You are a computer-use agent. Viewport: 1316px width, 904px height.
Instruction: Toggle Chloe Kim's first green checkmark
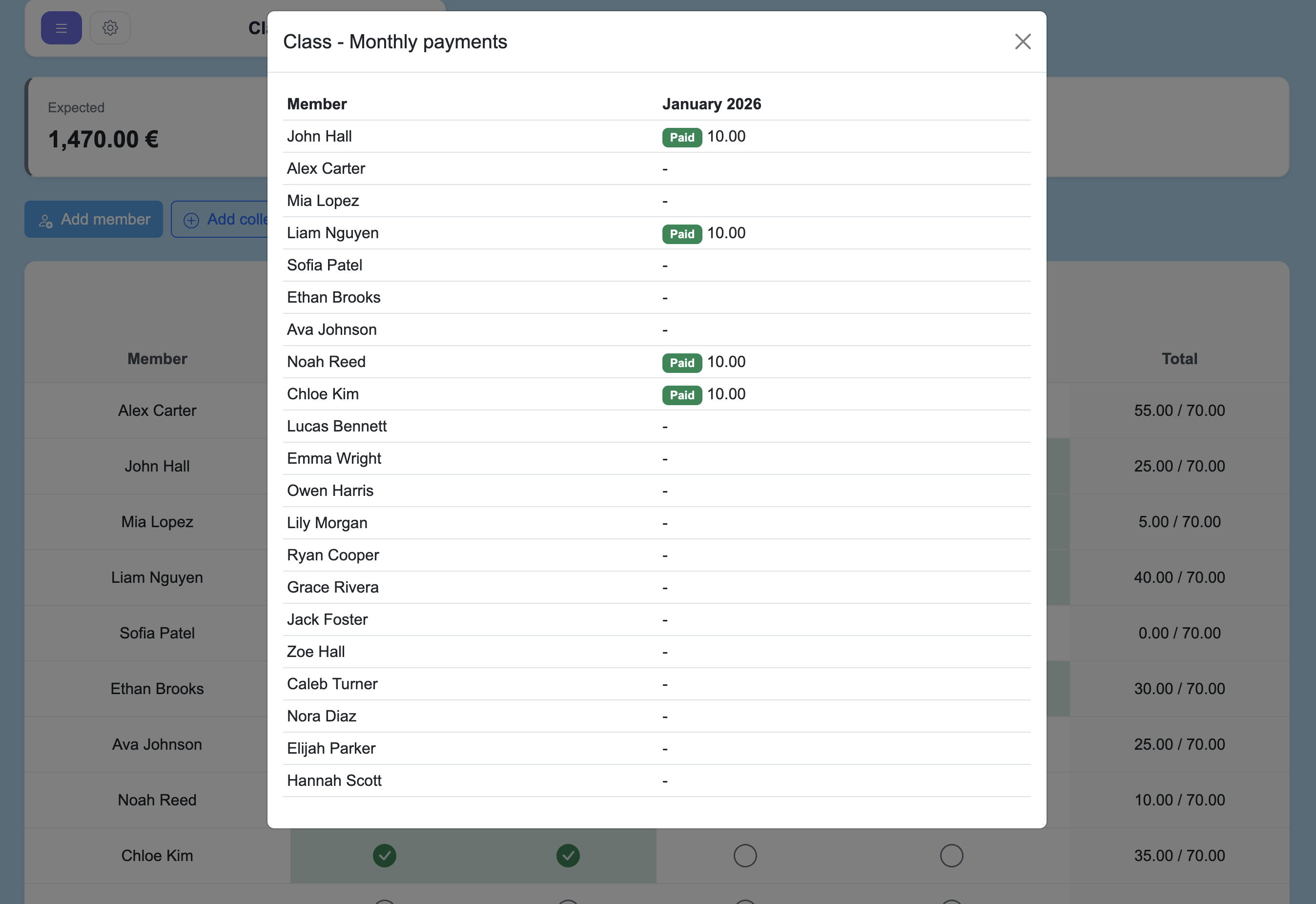385,855
